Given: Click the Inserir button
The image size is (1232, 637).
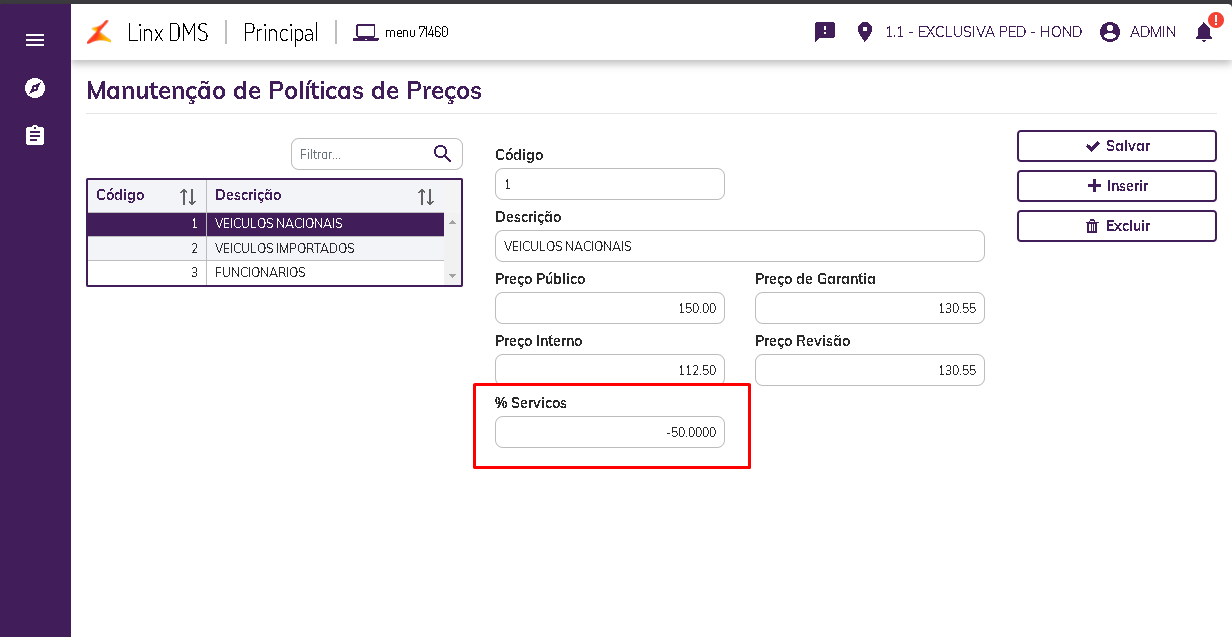Looking at the screenshot, I should point(1117,186).
